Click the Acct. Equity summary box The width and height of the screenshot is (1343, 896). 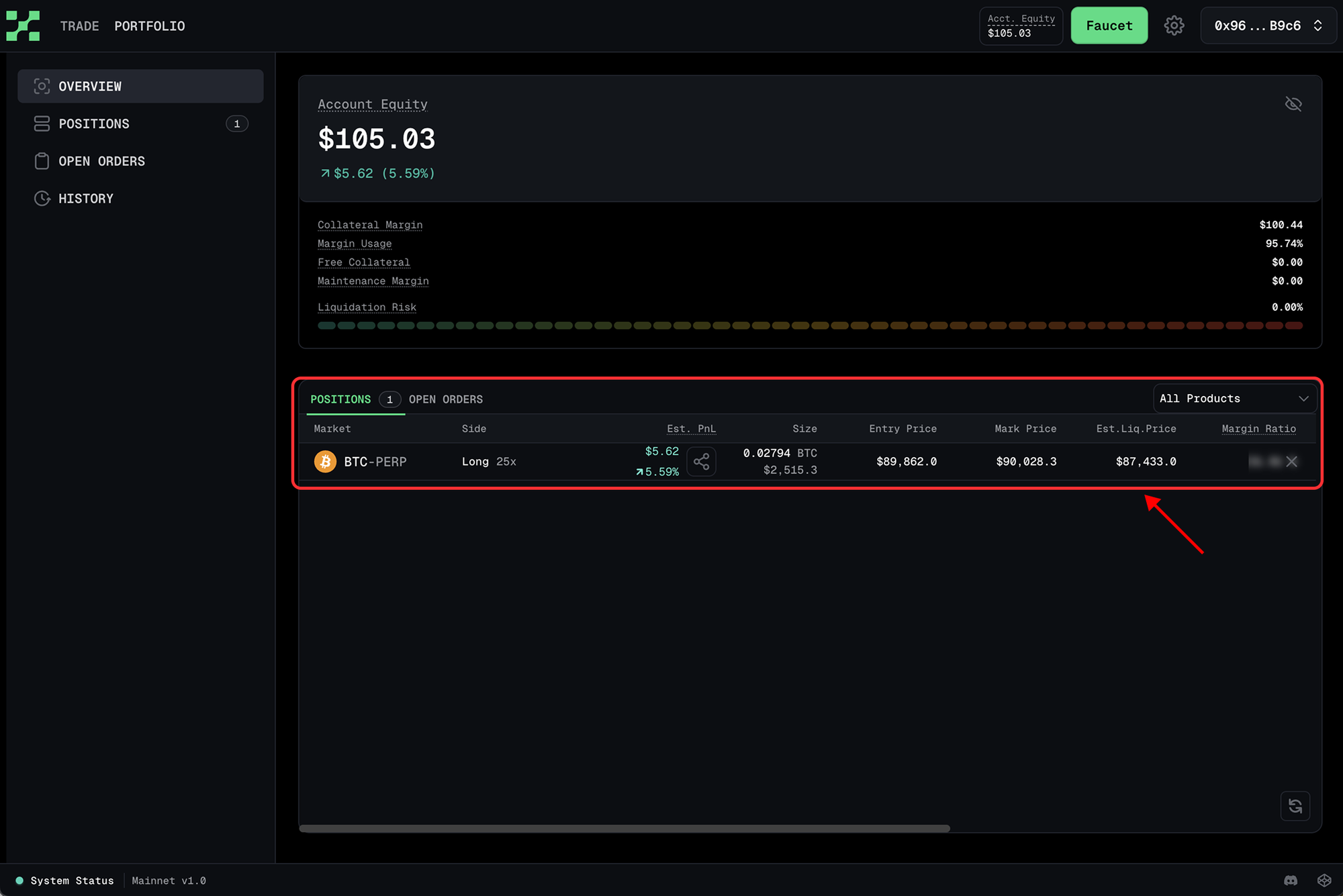(1021, 26)
